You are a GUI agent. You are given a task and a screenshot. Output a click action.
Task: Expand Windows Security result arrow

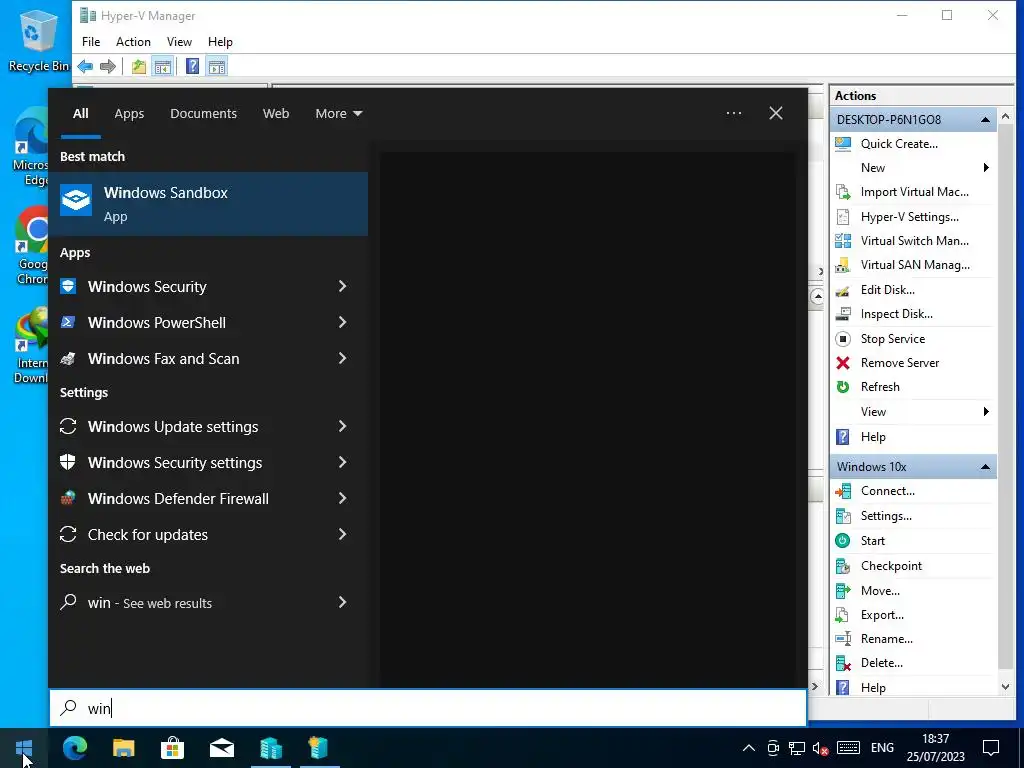coord(342,287)
